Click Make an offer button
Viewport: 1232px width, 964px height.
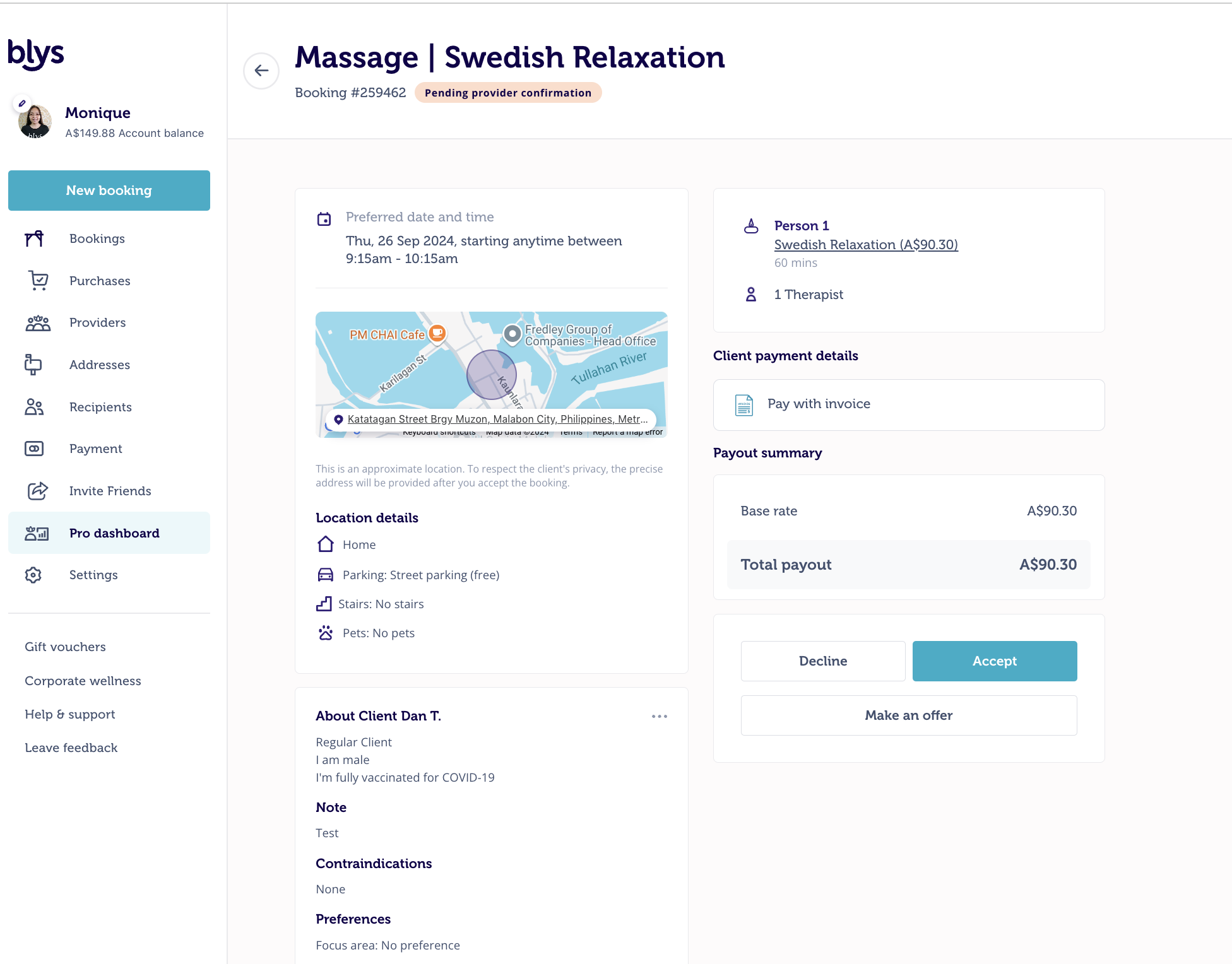point(909,715)
